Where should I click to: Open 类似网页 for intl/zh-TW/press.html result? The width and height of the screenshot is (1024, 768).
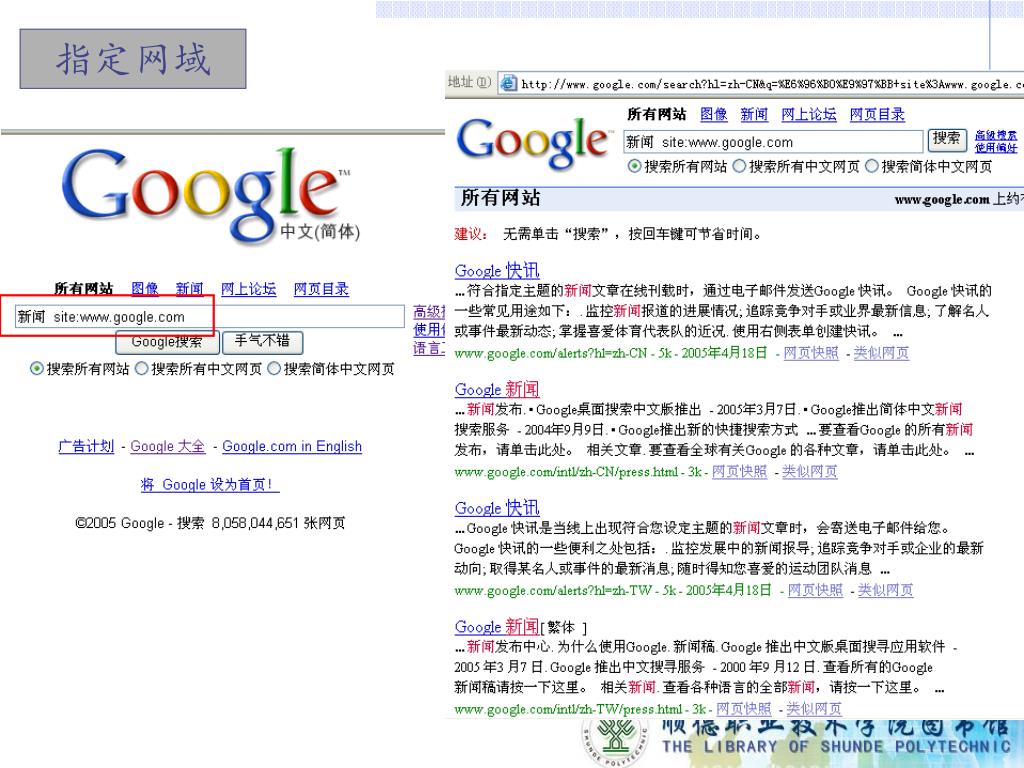coord(814,709)
